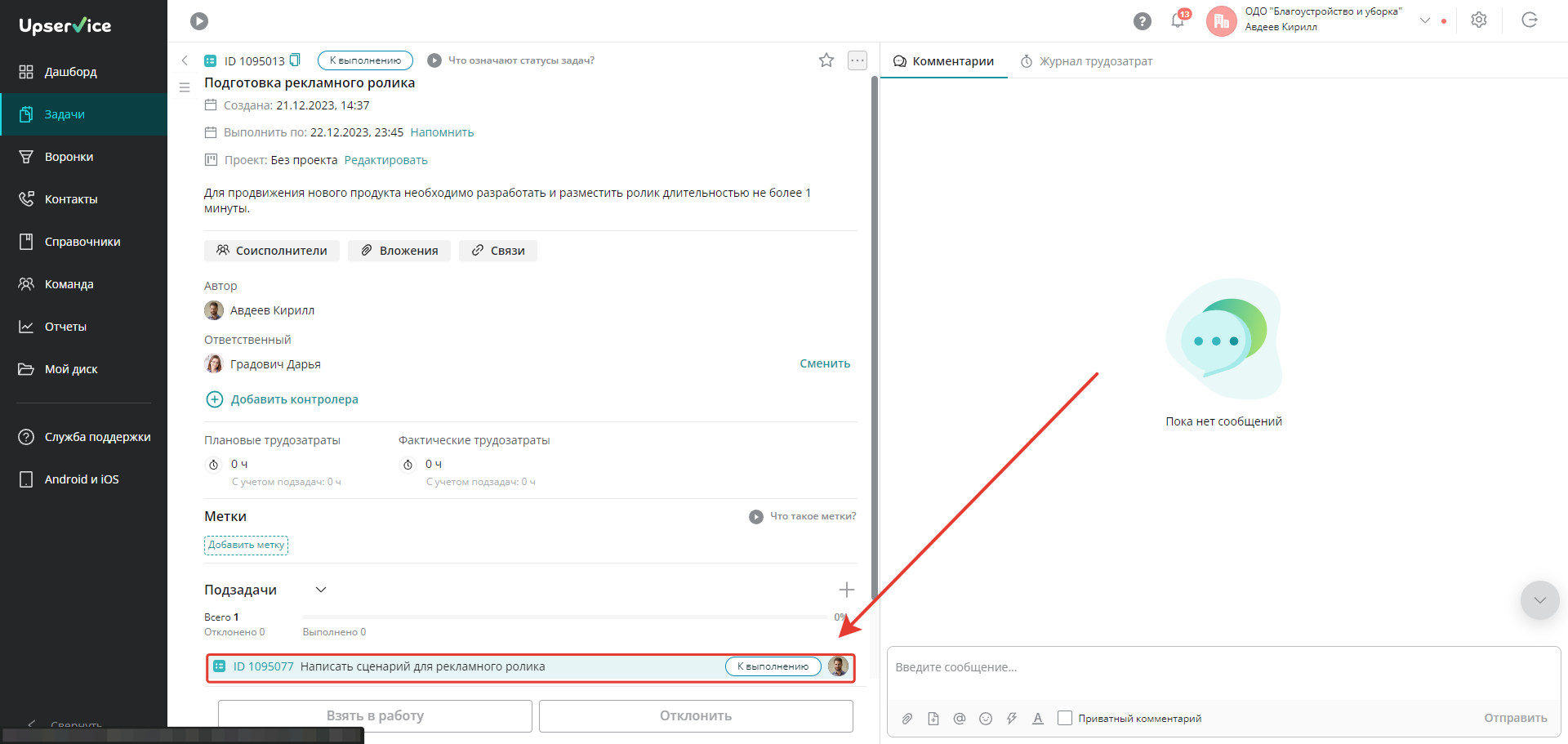This screenshot has width=1568, height=744.
Task: Copy task ID 1095013 icon
Action: (296, 60)
